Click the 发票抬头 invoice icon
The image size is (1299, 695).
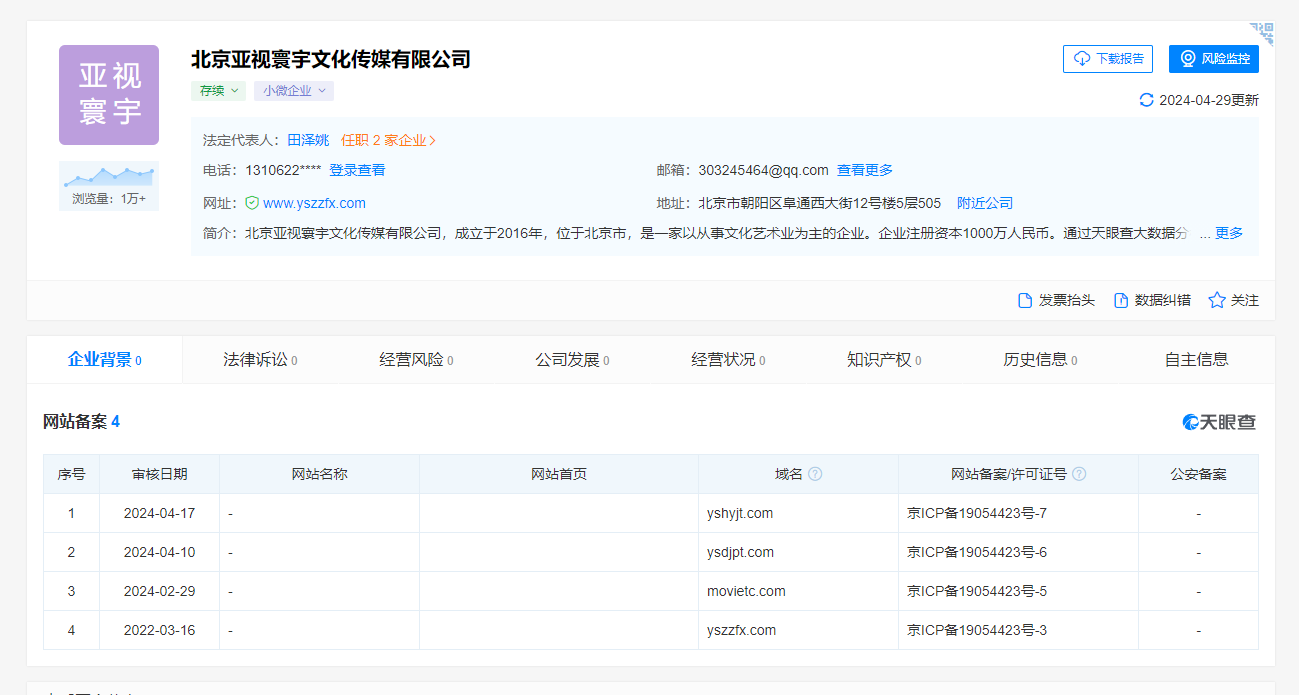click(x=1024, y=300)
